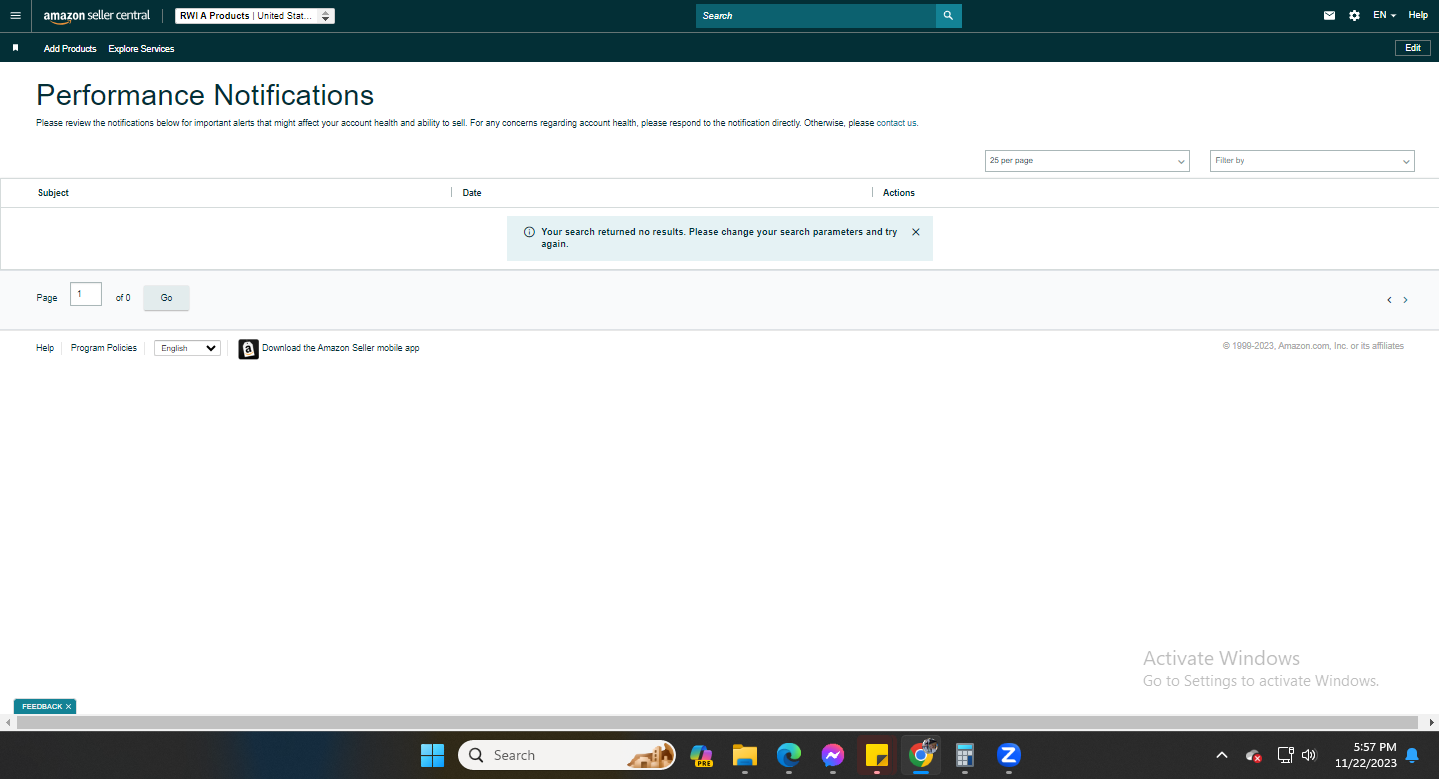Click the Help link in header
This screenshot has height=779, width=1439.
[x=1418, y=16]
